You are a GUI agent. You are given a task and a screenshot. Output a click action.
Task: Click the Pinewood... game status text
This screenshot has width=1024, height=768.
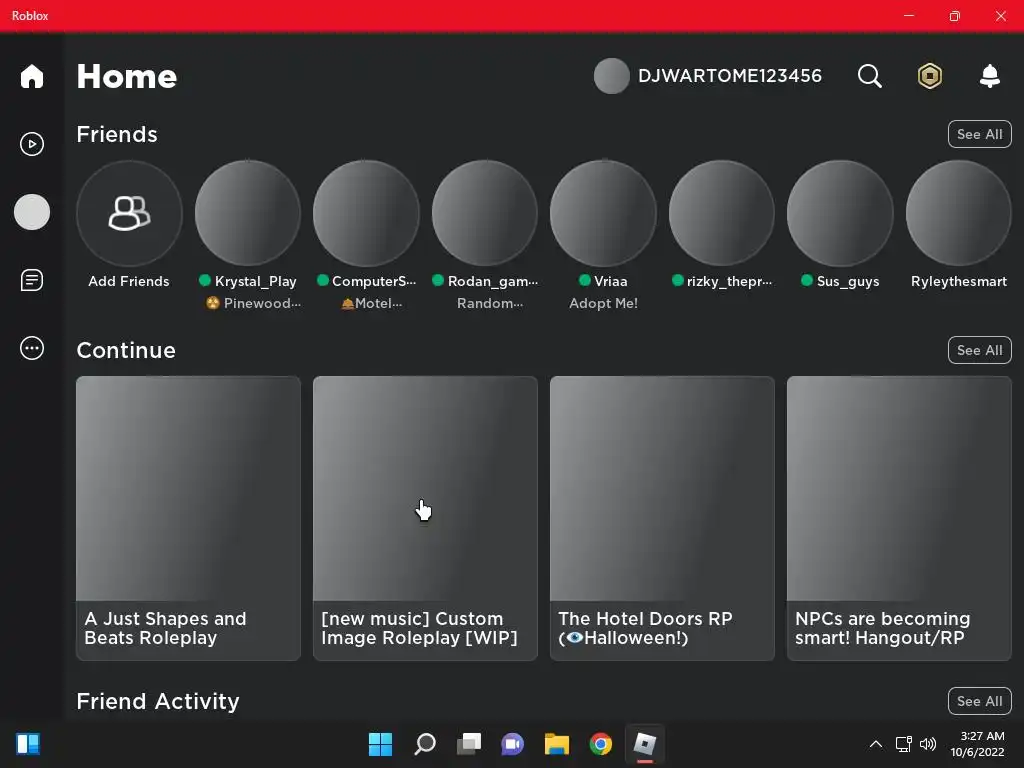[253, 303]
